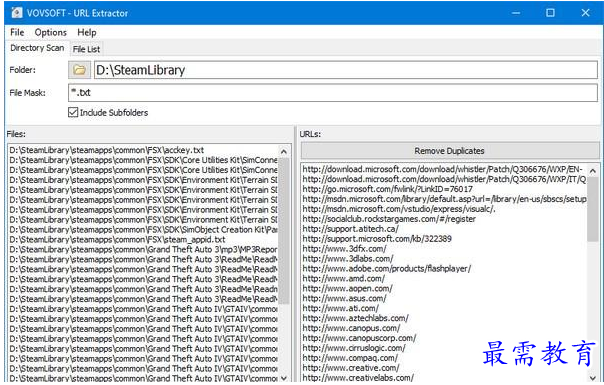This screenshot has height=385, width=604.
Task: Click the Files list scroll down arrow
Action: (284, 378)
